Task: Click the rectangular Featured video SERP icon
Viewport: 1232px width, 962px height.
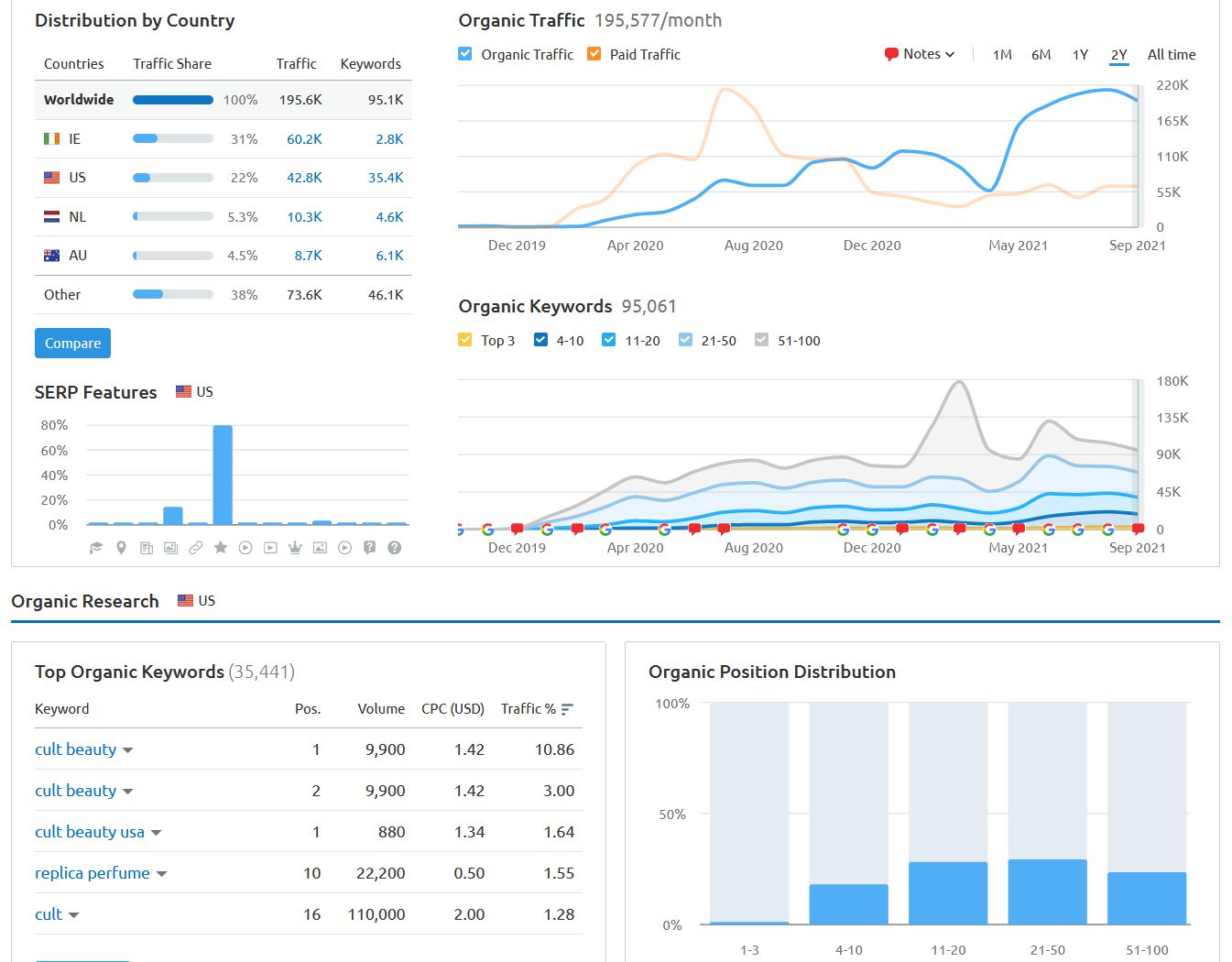Action: click(270, 548)
